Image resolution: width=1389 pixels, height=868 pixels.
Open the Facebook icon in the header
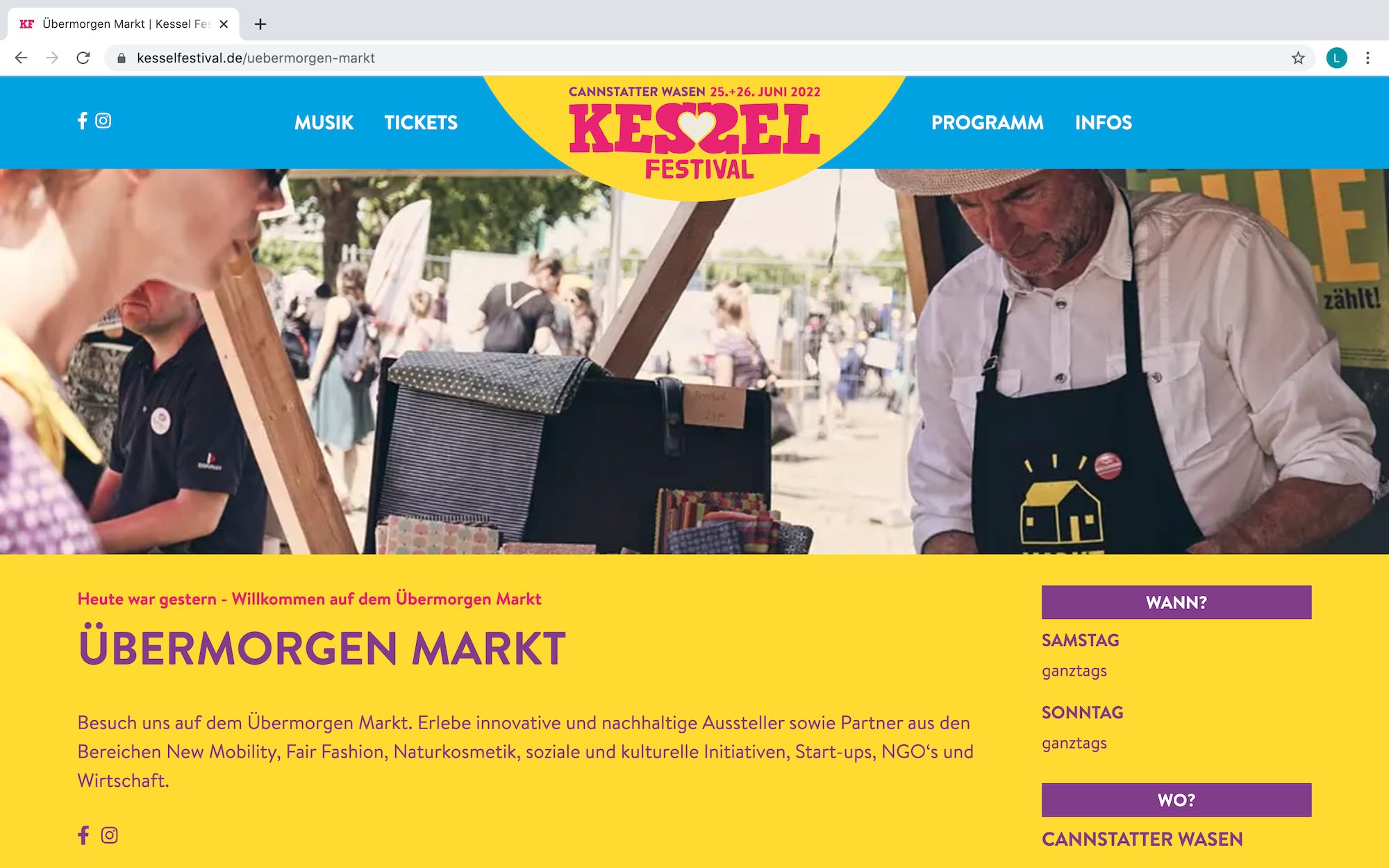coord(83,121)
